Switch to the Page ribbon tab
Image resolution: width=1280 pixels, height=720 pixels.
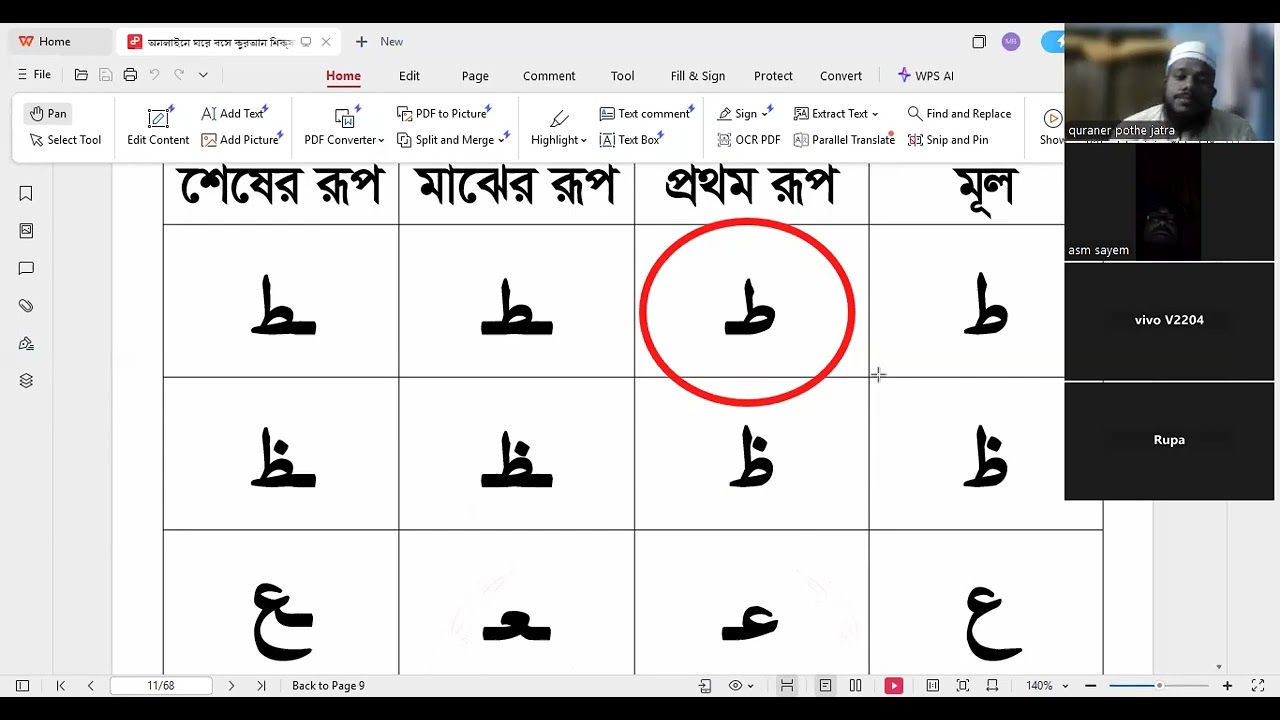pos(475,76)
